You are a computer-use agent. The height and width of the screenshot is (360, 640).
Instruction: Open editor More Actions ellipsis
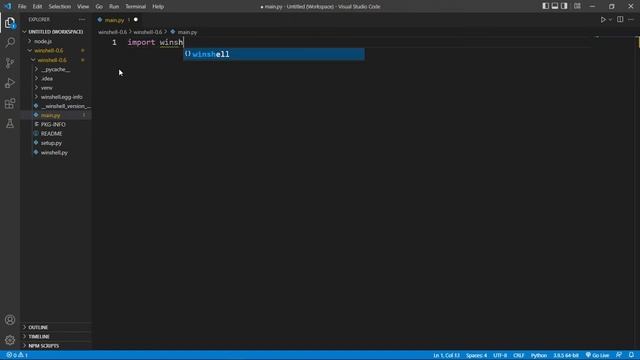[x=631, y=20]
